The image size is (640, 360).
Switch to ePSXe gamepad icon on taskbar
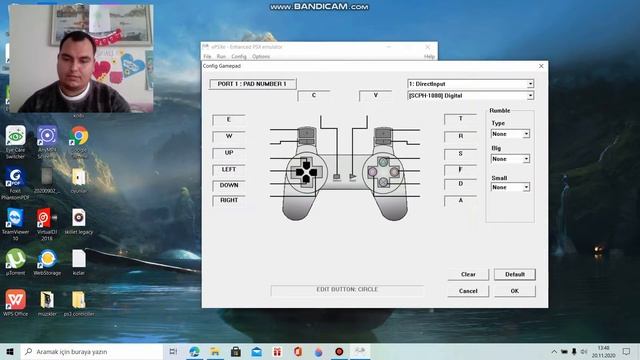[x=360, y=351]
